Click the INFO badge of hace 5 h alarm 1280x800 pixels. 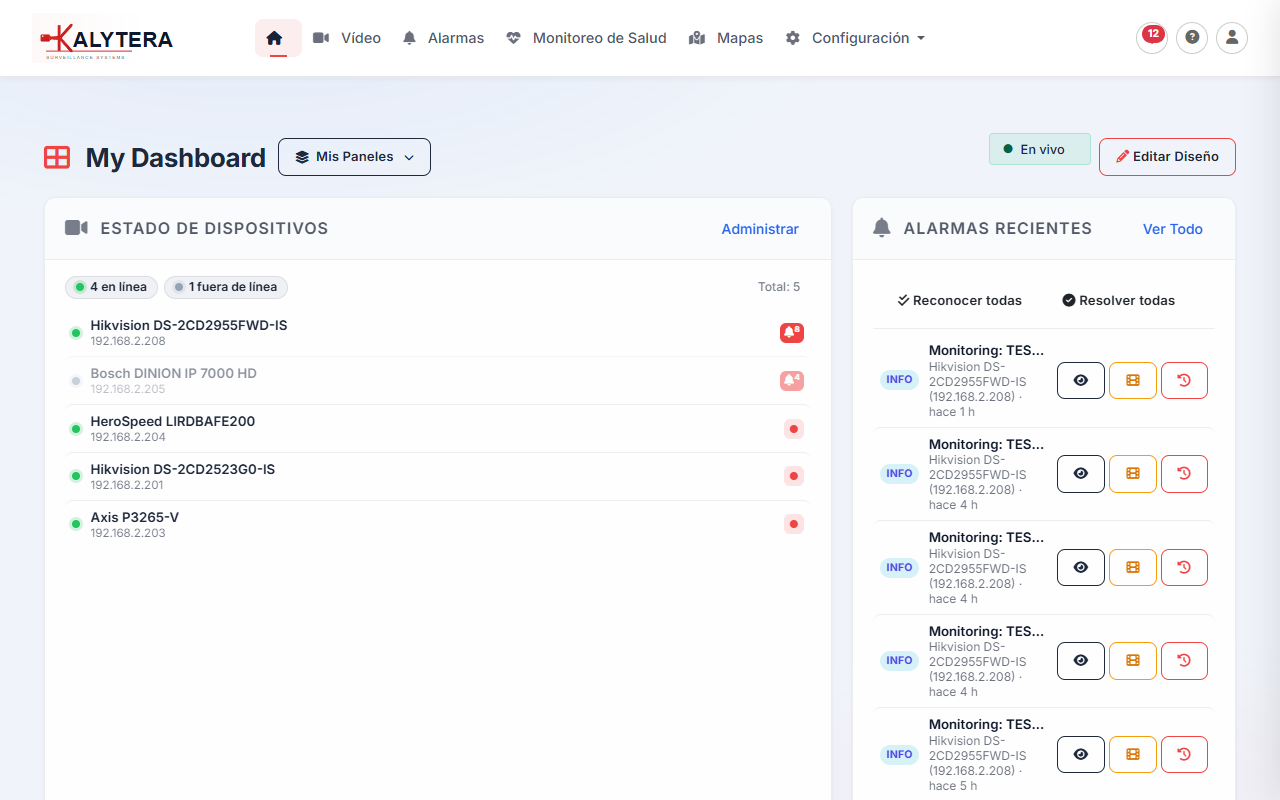point(899,754)
